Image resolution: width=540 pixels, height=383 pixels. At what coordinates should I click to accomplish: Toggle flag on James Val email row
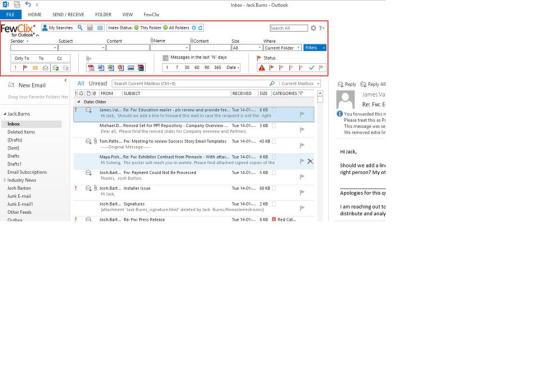click(x=302, y=114)
